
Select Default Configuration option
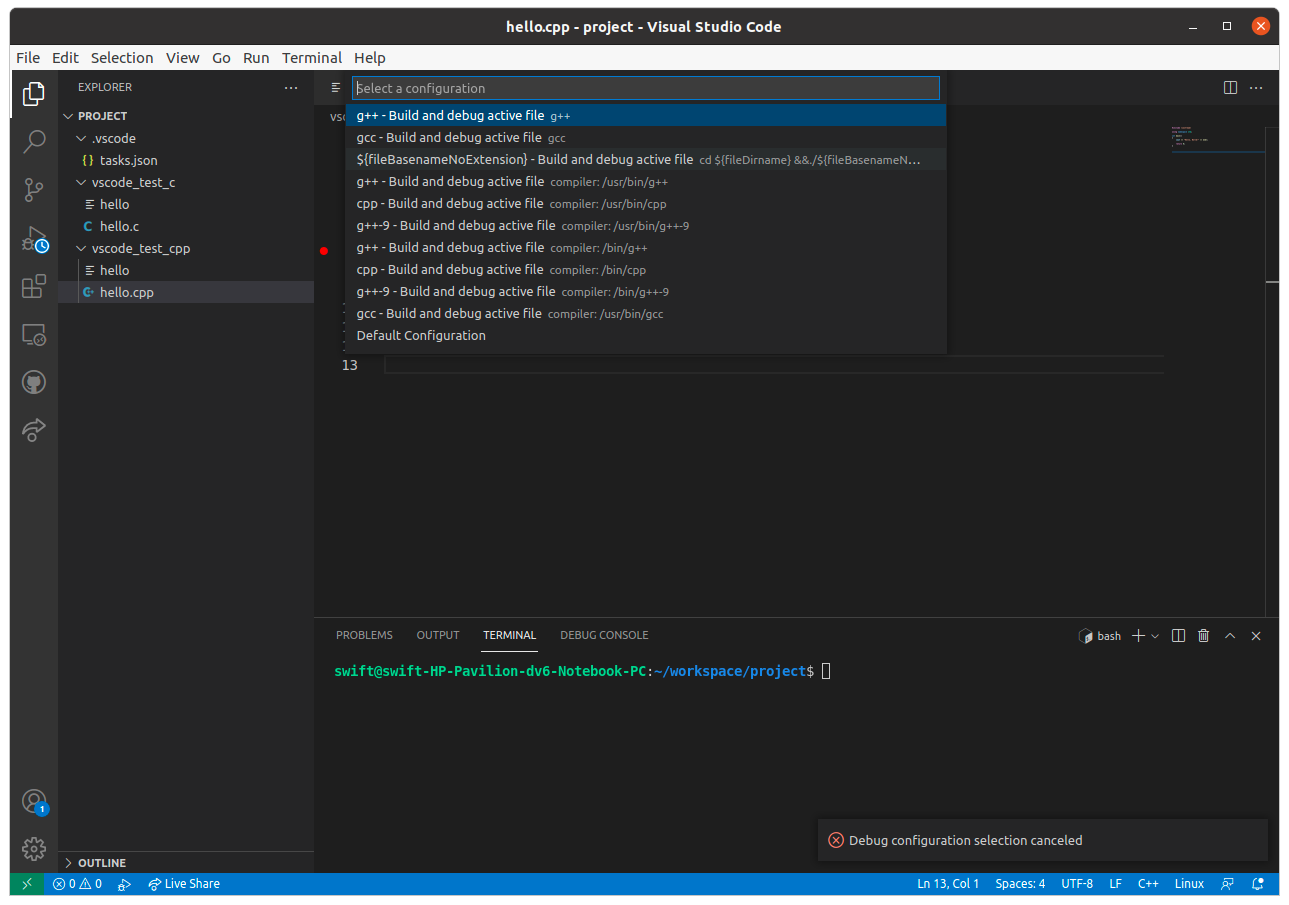pos(646,335)
